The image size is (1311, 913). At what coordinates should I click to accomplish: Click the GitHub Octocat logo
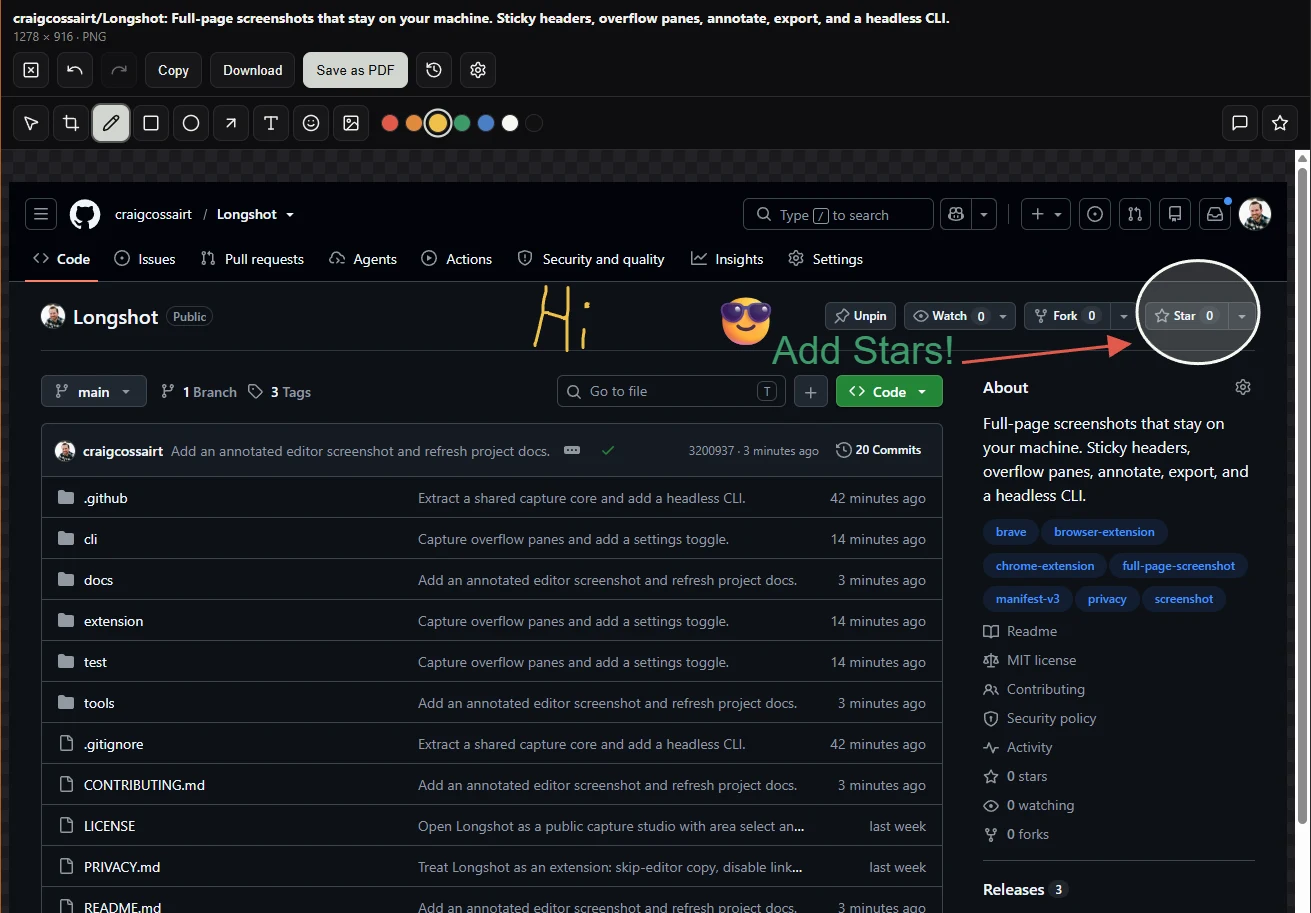click(85, 214)
